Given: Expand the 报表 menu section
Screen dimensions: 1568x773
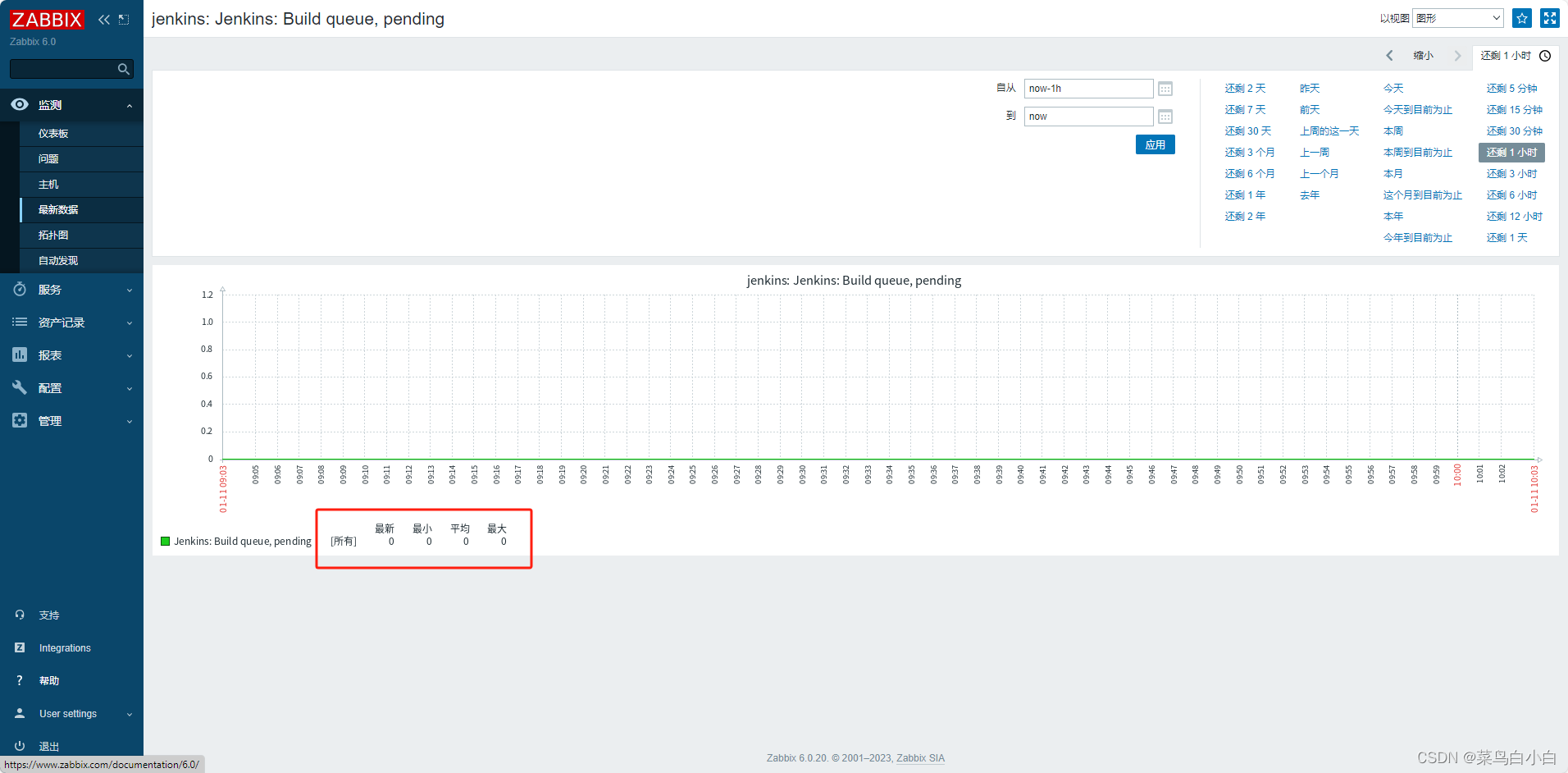Looking at the screenshot, I should [129, 356].
